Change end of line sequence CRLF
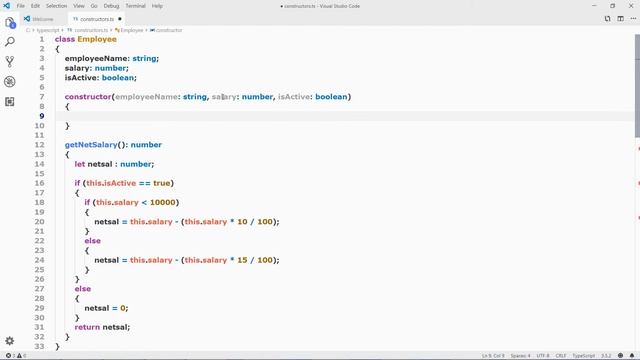 pyautogui.click(x=561, y=356)
